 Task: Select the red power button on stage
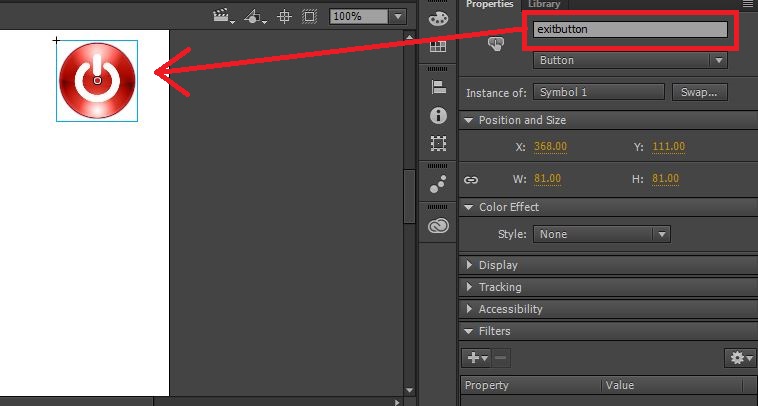click(x=97, y=81)
